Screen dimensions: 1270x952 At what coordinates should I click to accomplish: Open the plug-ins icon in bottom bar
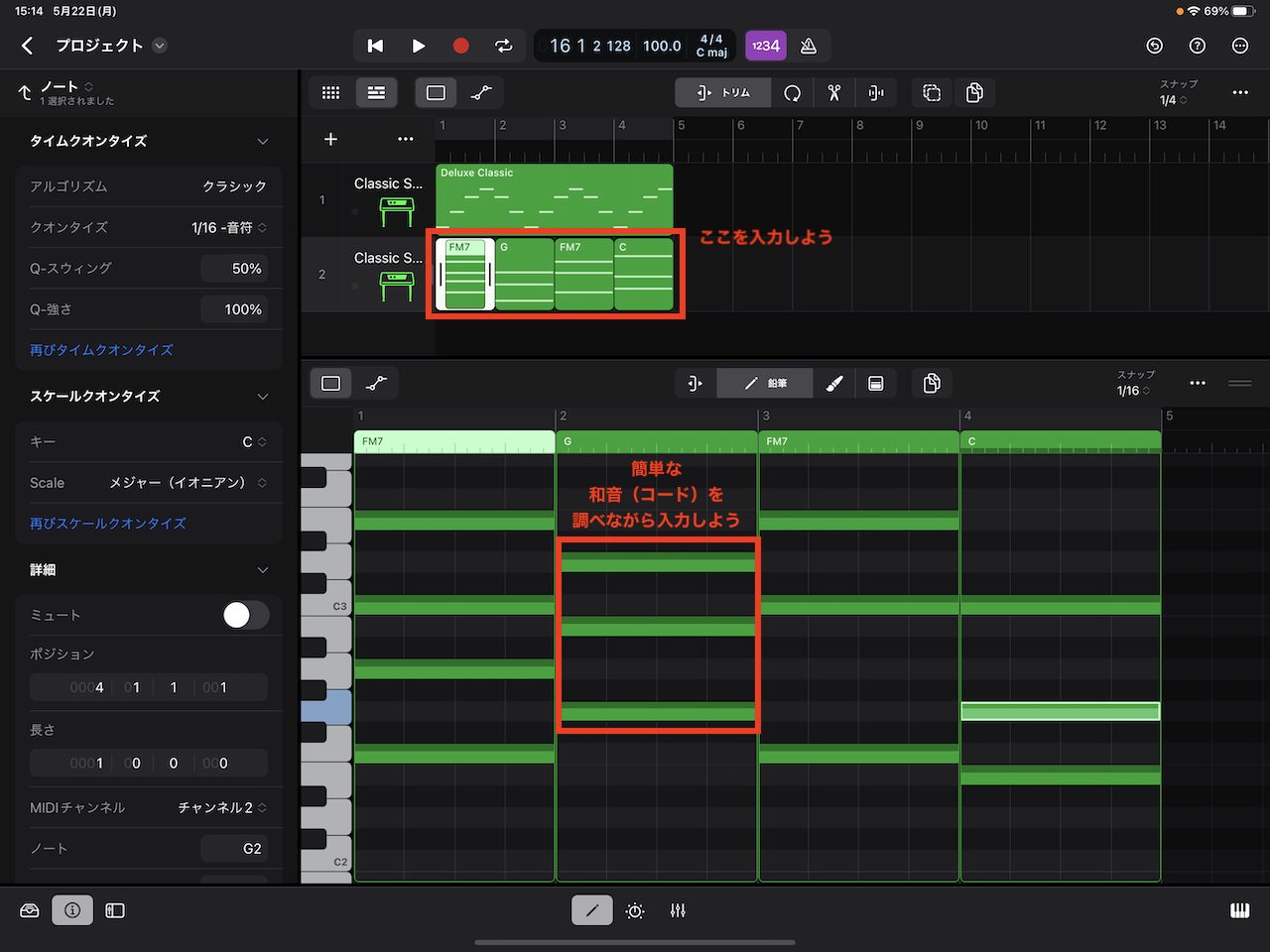(x=635, y=910)
